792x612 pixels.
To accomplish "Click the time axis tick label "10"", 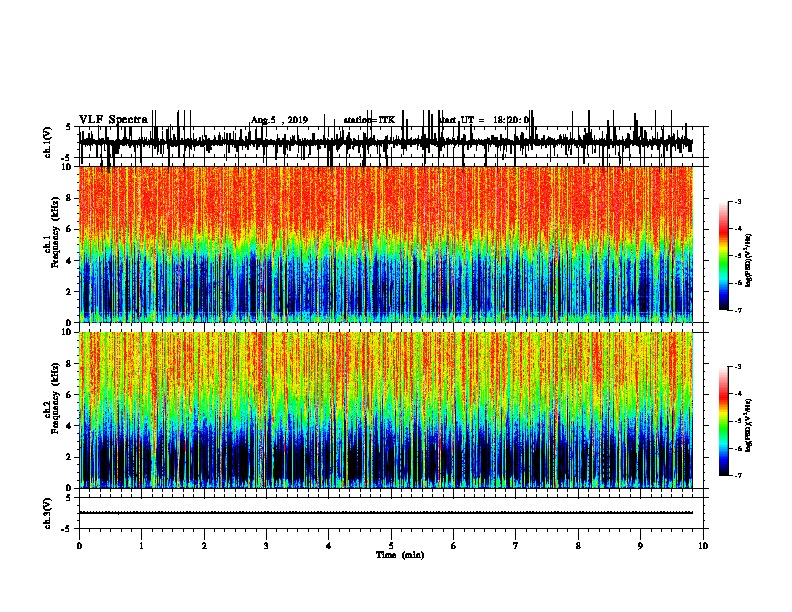I will coord(703,546).
